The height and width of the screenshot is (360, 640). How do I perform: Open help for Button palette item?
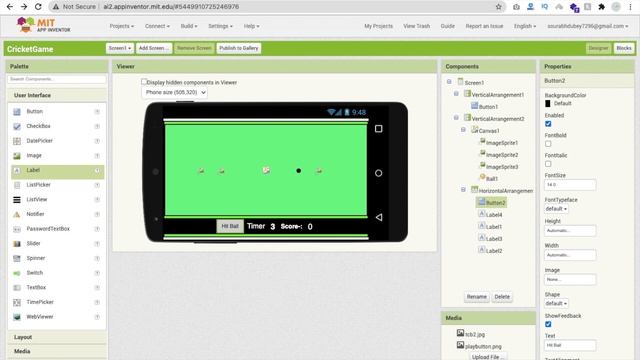(97, 111)
